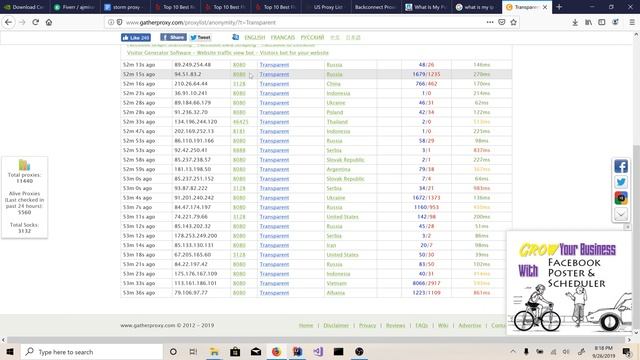Image resolution: width=640 pixels, height=360 pixels.
Task: Click the Tweet button
Action: [200, 38]
